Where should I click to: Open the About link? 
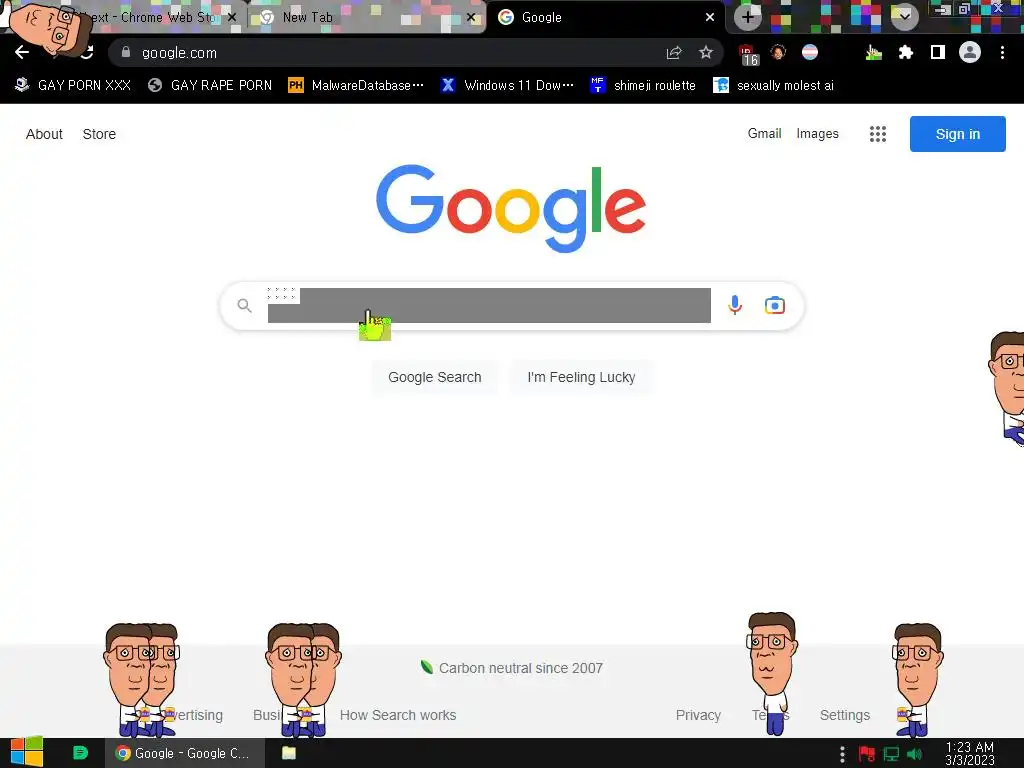click(44, 134)
